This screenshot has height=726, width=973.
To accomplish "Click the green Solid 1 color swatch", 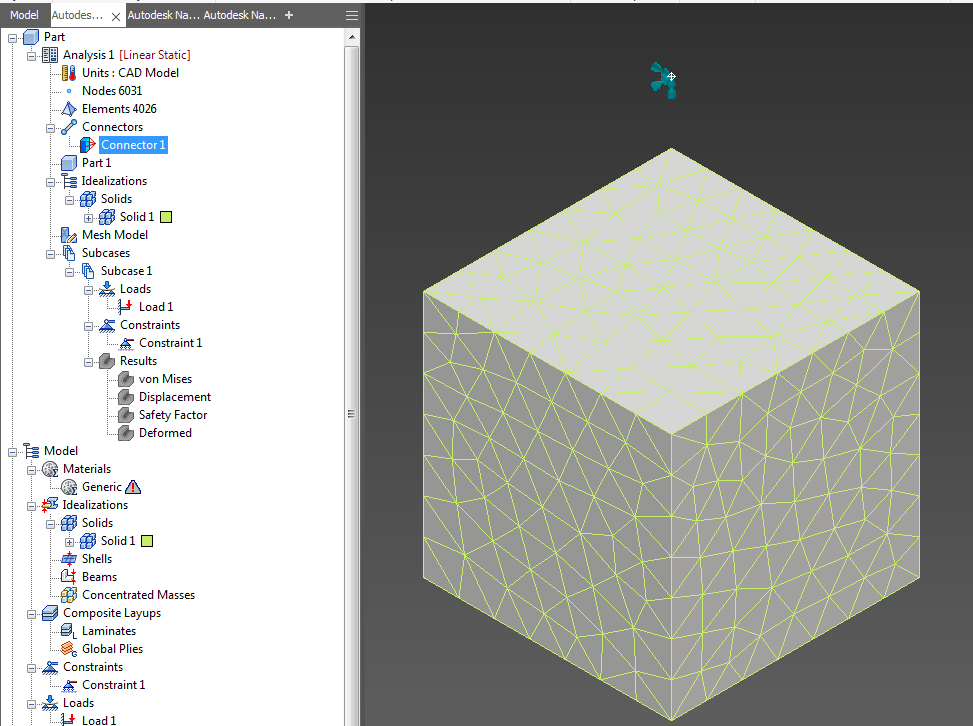I will pos(165,216).
